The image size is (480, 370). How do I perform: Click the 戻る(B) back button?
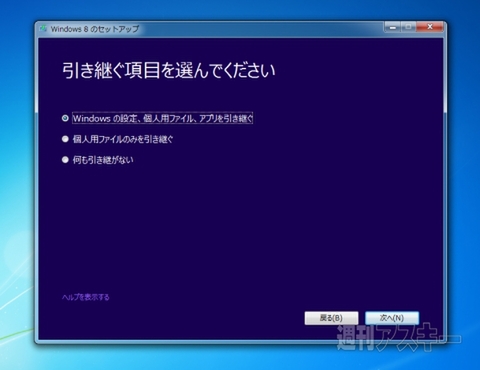(331, 318)
